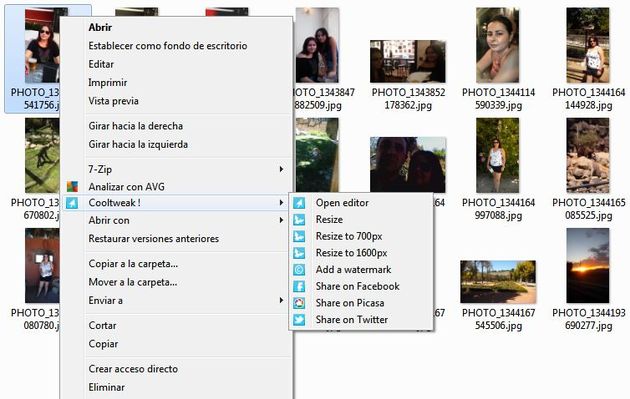630x399 pixels.
Task: Open the Cooltweak ! menu entry
Action: coord(115,203)
